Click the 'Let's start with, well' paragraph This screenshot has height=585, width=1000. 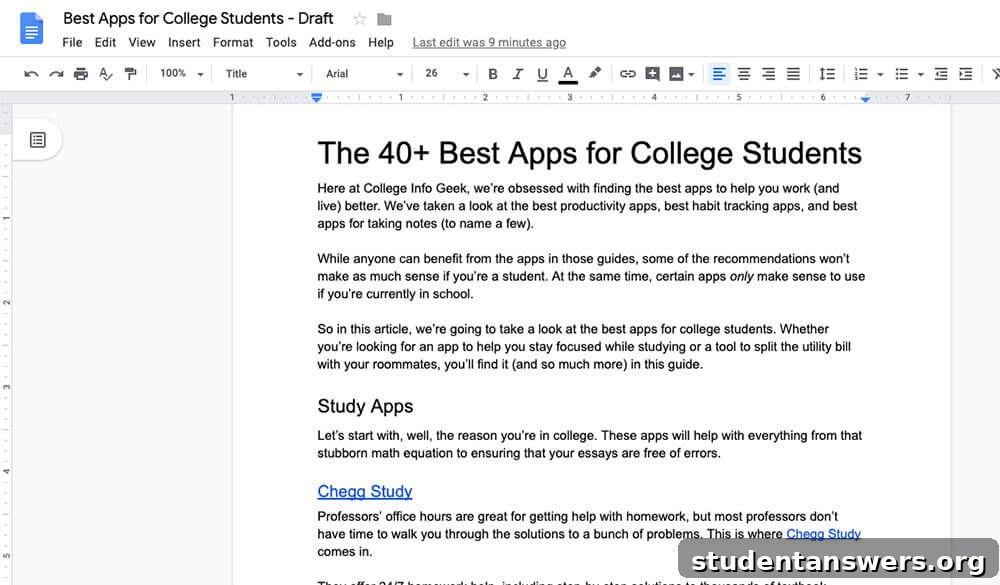click(x=590, y=444)
